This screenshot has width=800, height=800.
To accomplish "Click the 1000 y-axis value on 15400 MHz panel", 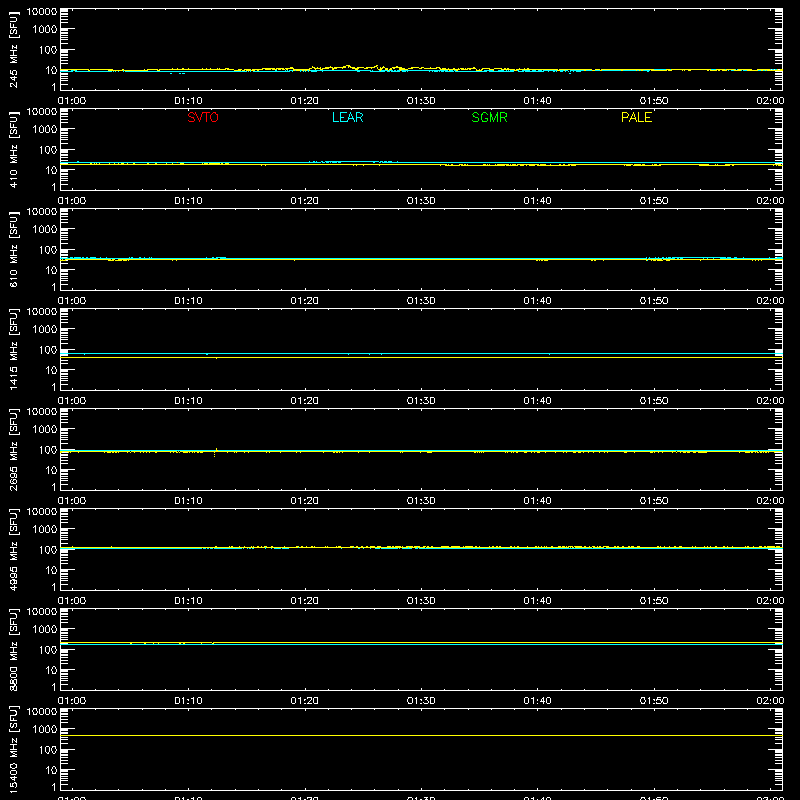I will point(45,729).
